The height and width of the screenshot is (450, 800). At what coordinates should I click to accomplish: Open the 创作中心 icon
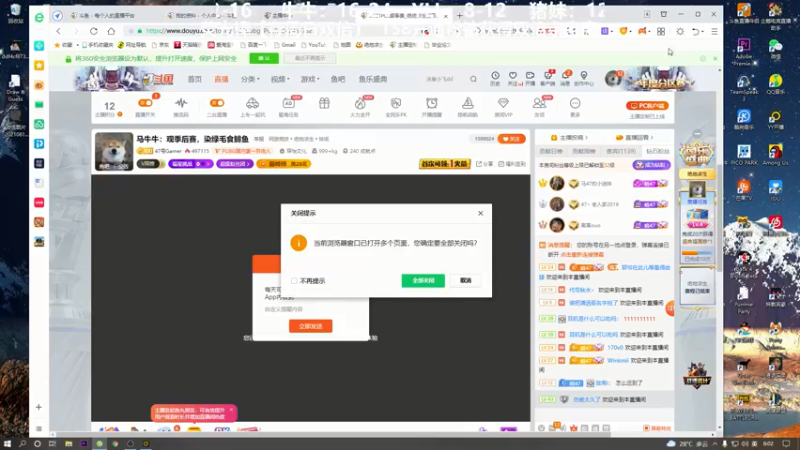click(x=584, y=78)
